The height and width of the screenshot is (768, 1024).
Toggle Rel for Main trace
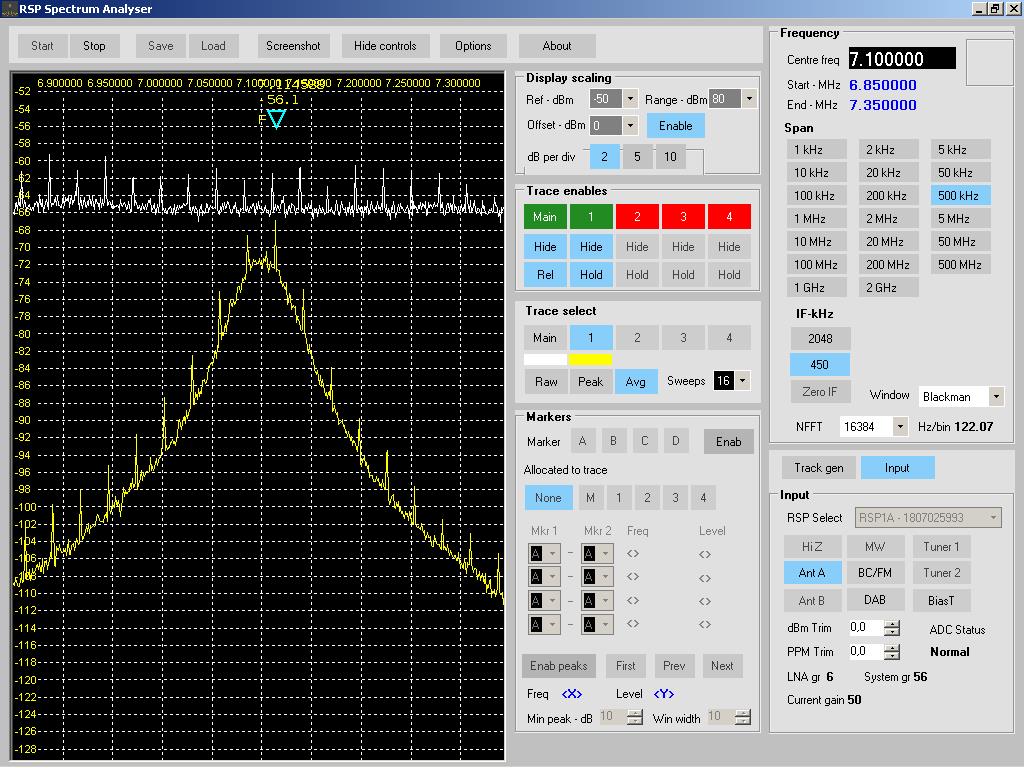[545, 275]
